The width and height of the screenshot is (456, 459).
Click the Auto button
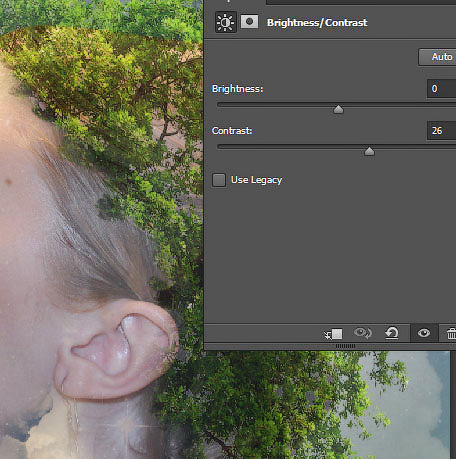437,57
